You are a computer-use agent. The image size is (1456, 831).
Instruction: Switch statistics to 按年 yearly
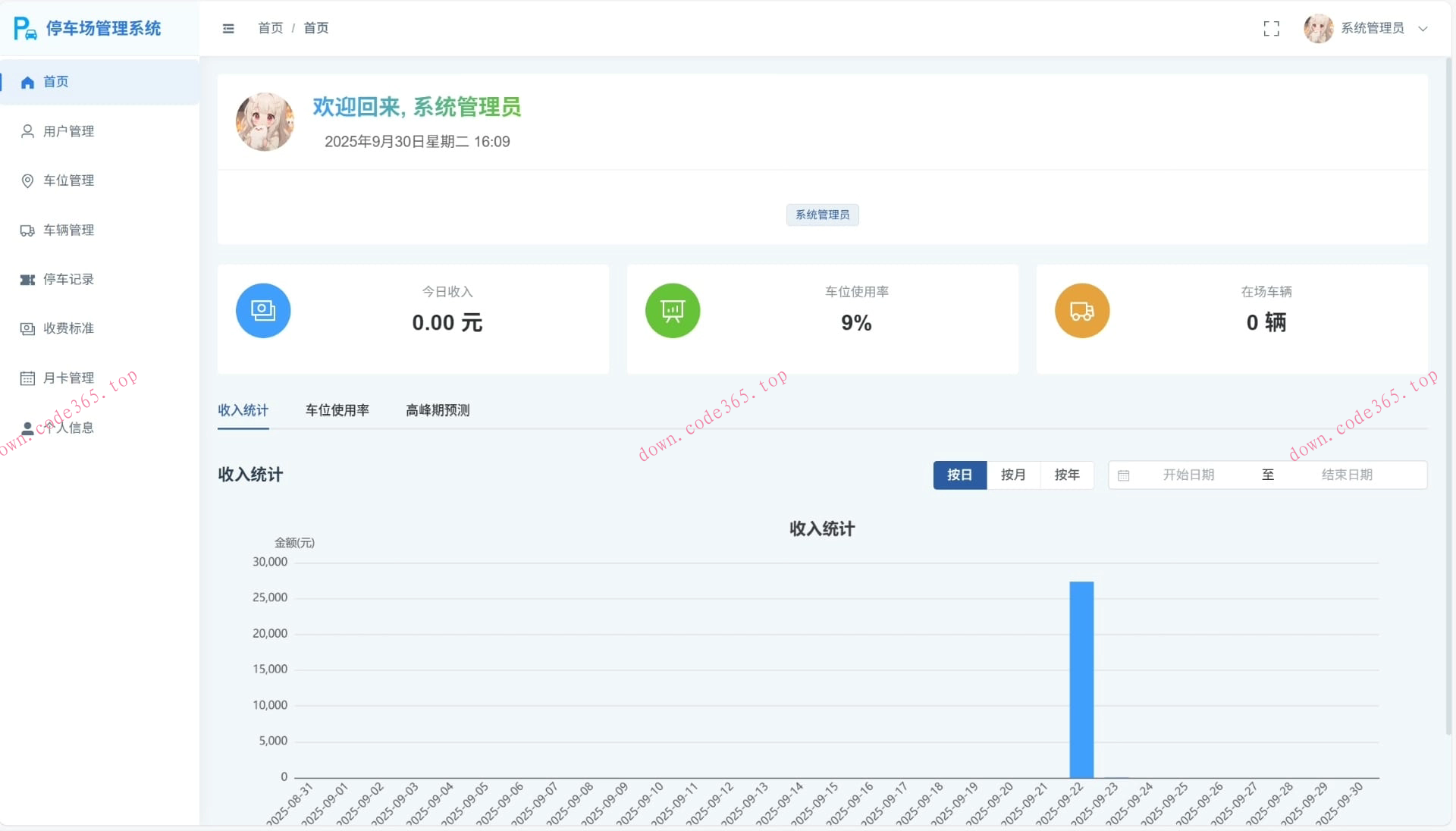pyautogui.click(x=1066, y=475)
